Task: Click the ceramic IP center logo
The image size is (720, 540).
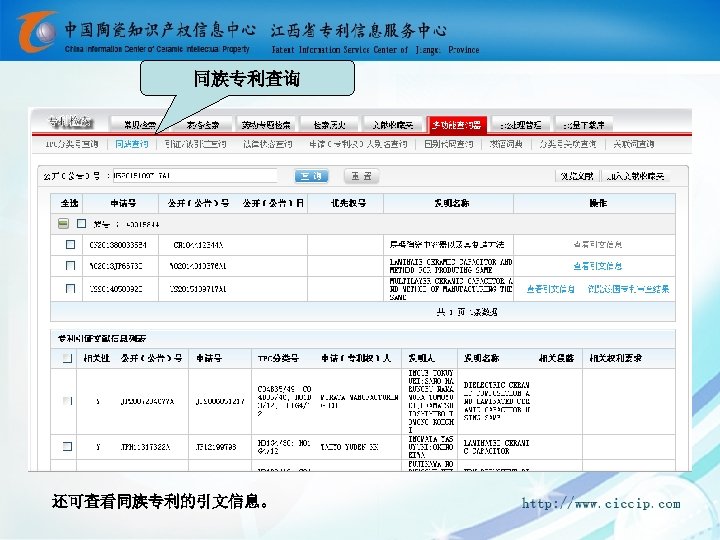Action: (37, 31)
